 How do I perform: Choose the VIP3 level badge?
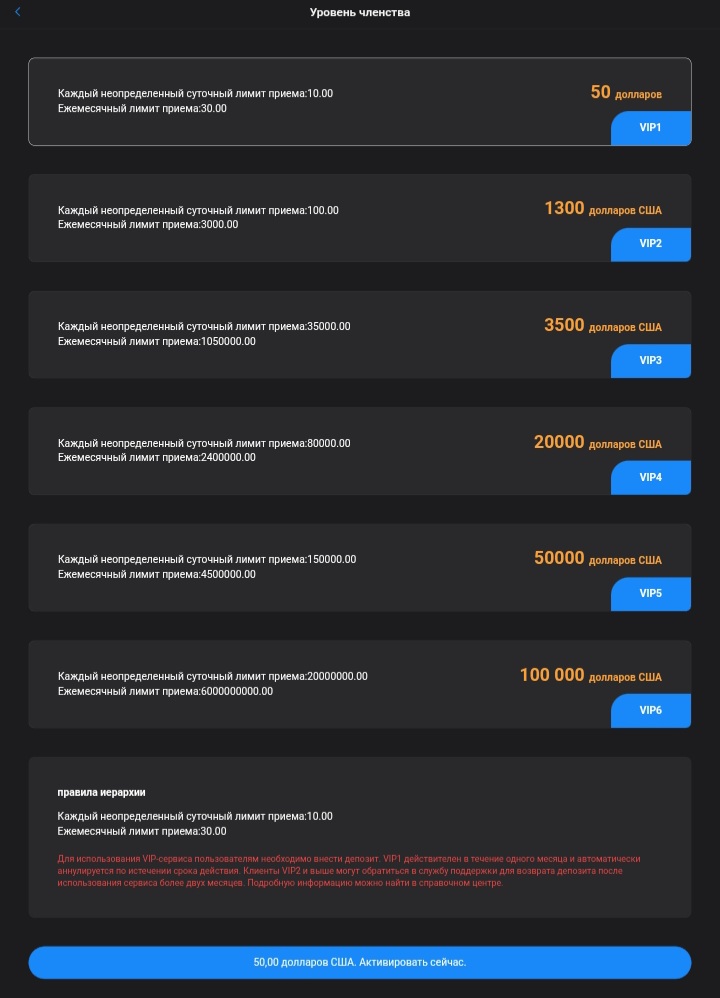click(x=650, y=360)
